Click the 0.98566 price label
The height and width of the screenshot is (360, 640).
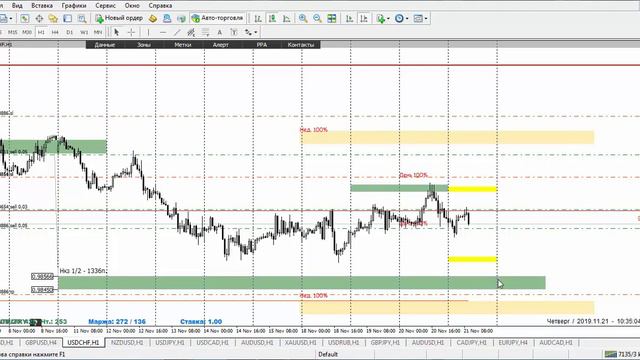42,277
